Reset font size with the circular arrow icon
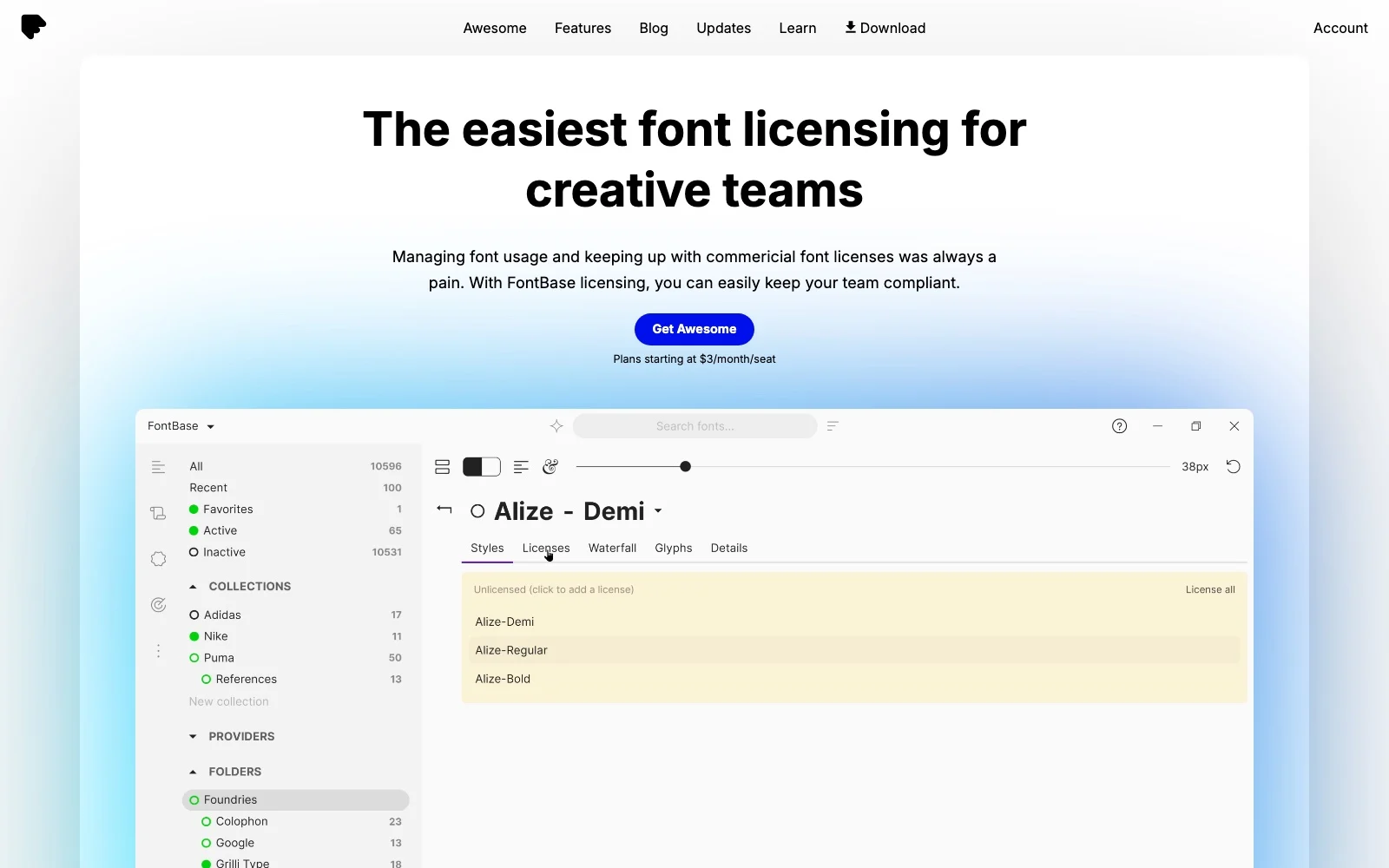The height and width of the screenshot is (868, 1389). point(1233,467)
